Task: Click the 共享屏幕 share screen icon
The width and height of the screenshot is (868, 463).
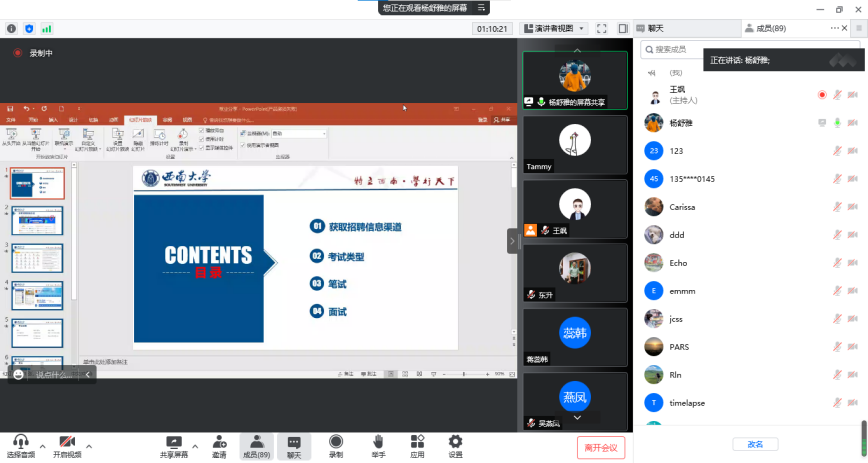Action: click(x=174, y=443)
